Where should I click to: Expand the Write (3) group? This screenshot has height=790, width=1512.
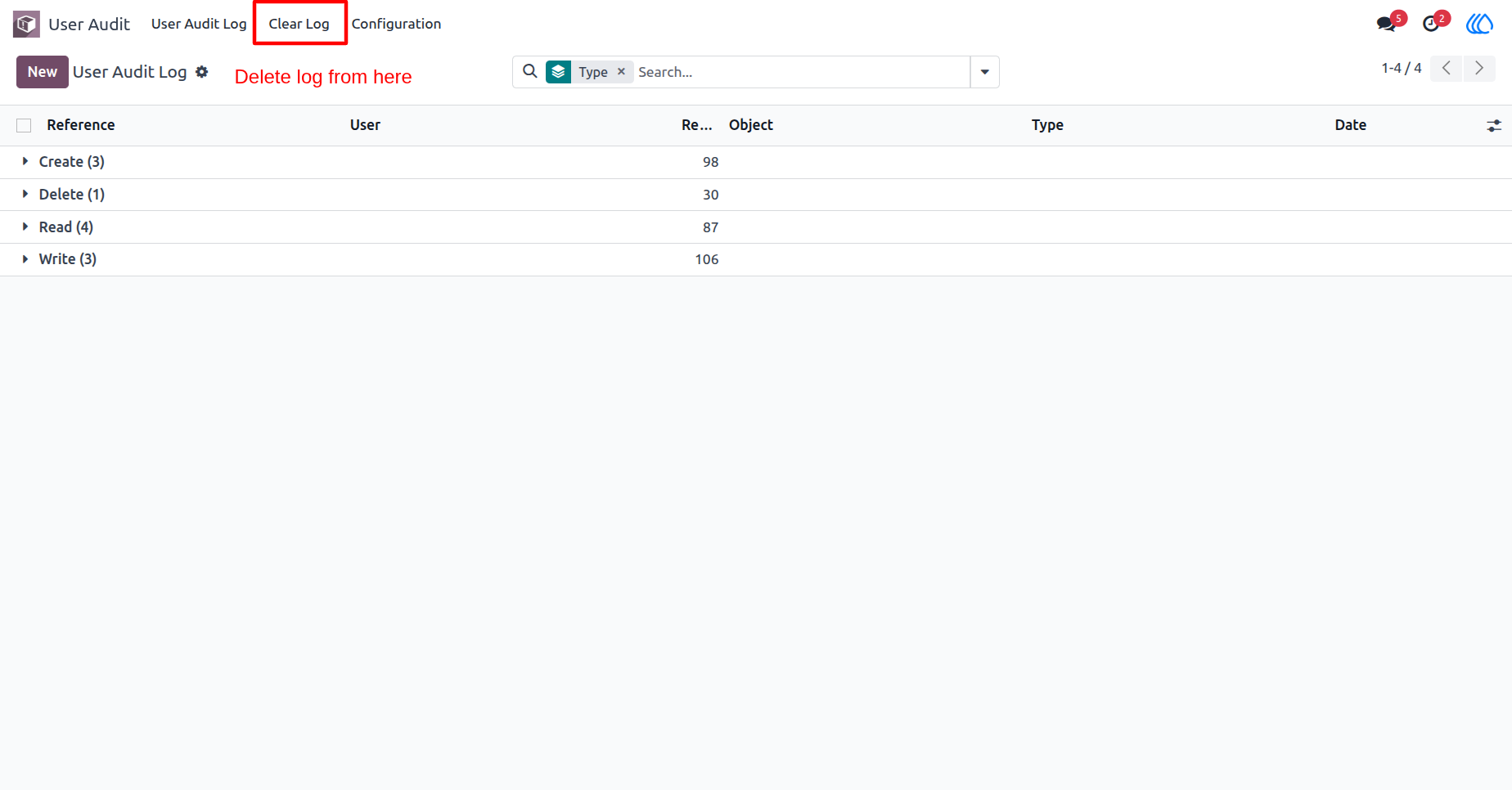pyautogui.click(x=60, y=259)
